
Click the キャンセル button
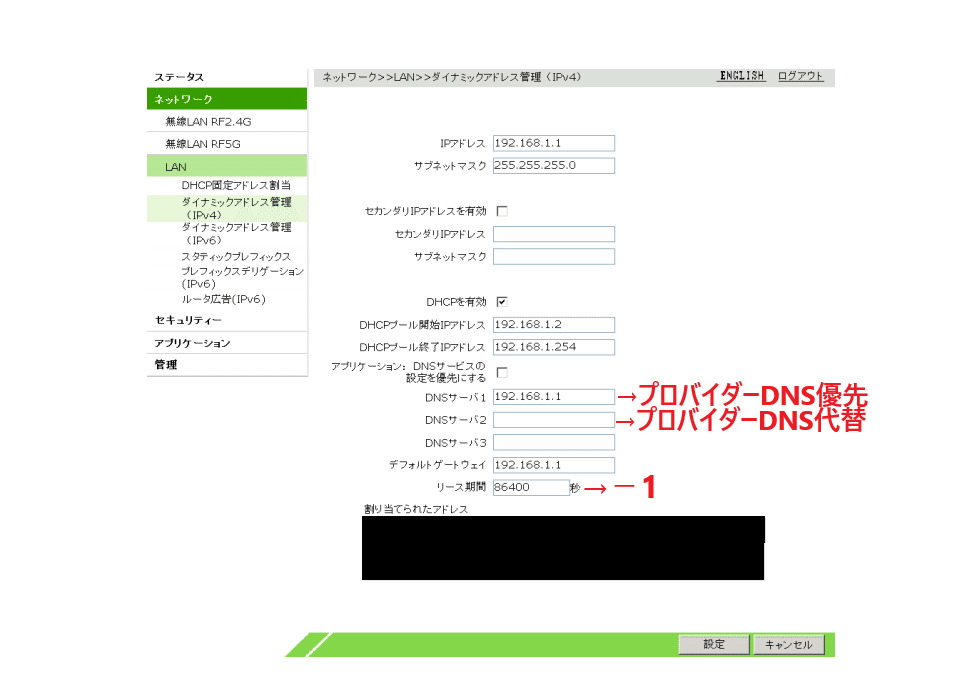click(x=788, y=645)
